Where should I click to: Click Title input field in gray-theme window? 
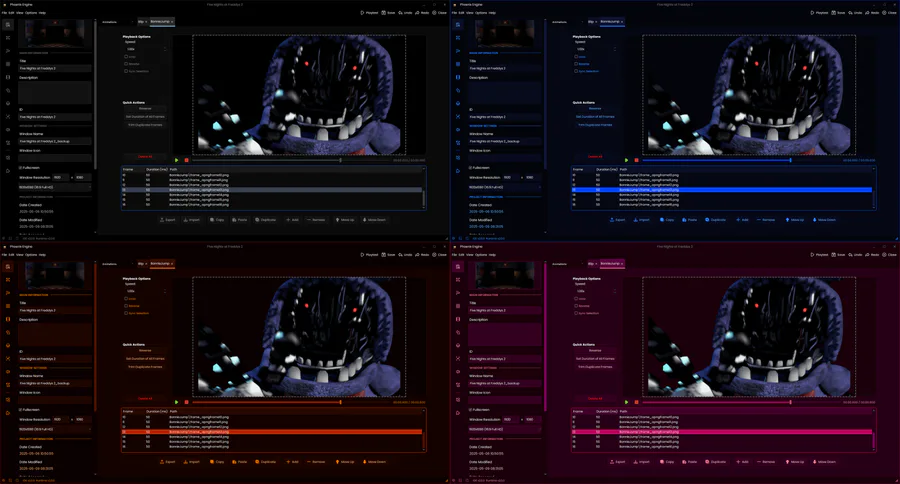(55, 68)
